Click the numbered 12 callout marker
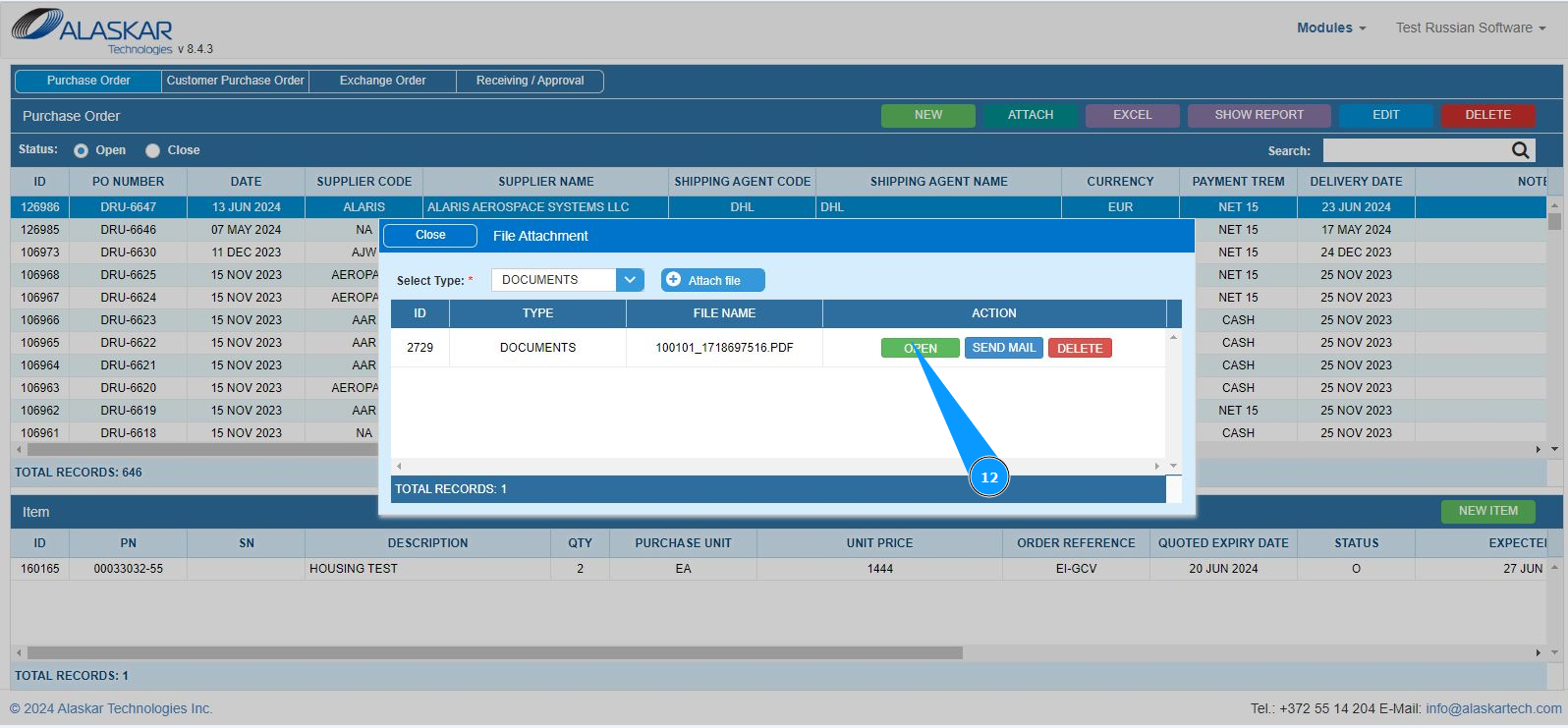 (x=989, y=477)
